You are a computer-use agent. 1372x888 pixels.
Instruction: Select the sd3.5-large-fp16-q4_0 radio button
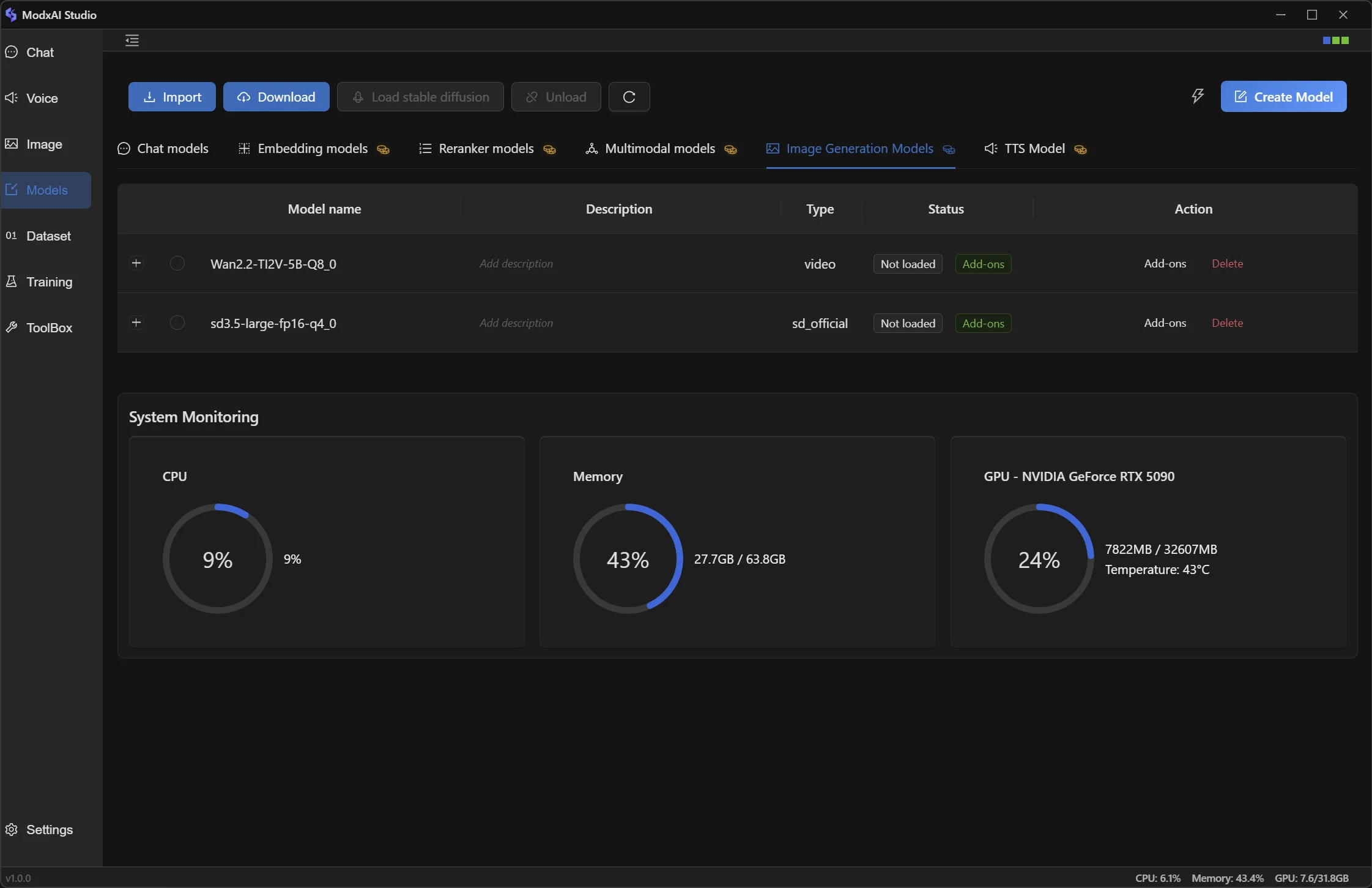177,323
